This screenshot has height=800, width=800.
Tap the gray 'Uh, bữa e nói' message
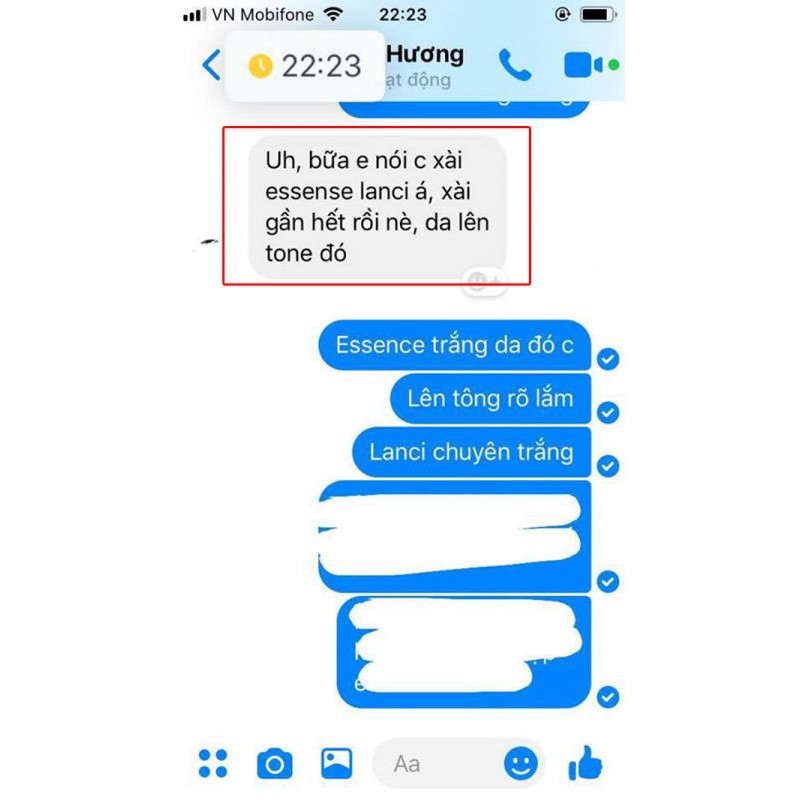pos(377,207)
